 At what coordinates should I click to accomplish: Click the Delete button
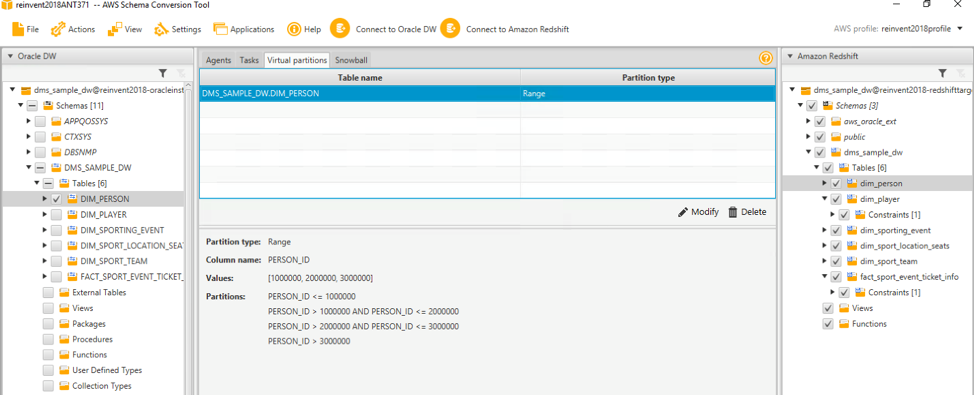click(x=747, y=212)
